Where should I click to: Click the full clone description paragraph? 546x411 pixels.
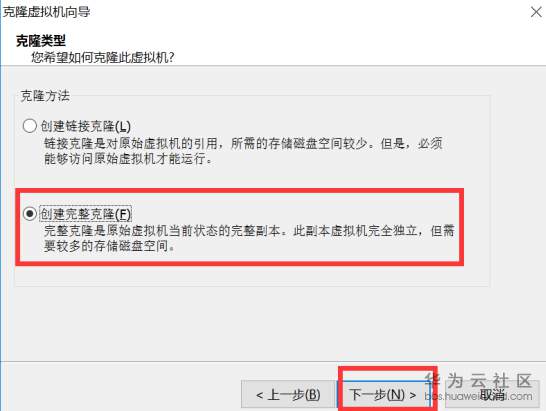tap(249, 238)
